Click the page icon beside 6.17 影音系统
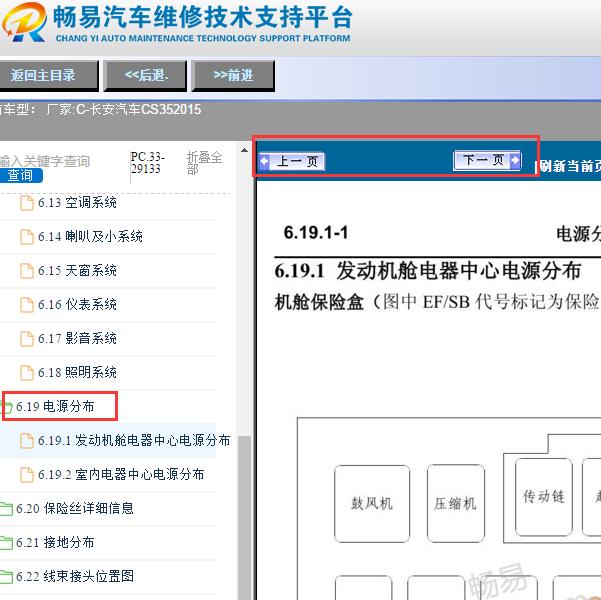This screenshot has width=601, height=600. pos(26,339)
